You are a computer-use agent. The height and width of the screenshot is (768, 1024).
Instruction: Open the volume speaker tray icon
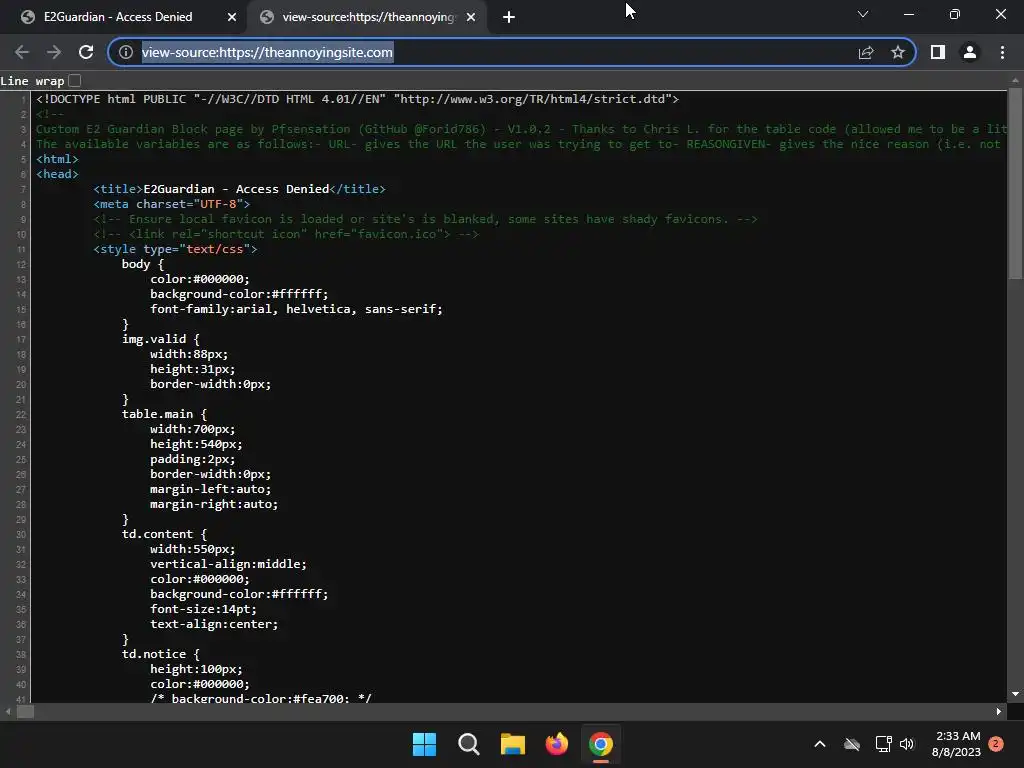click(x=907, y=744)
